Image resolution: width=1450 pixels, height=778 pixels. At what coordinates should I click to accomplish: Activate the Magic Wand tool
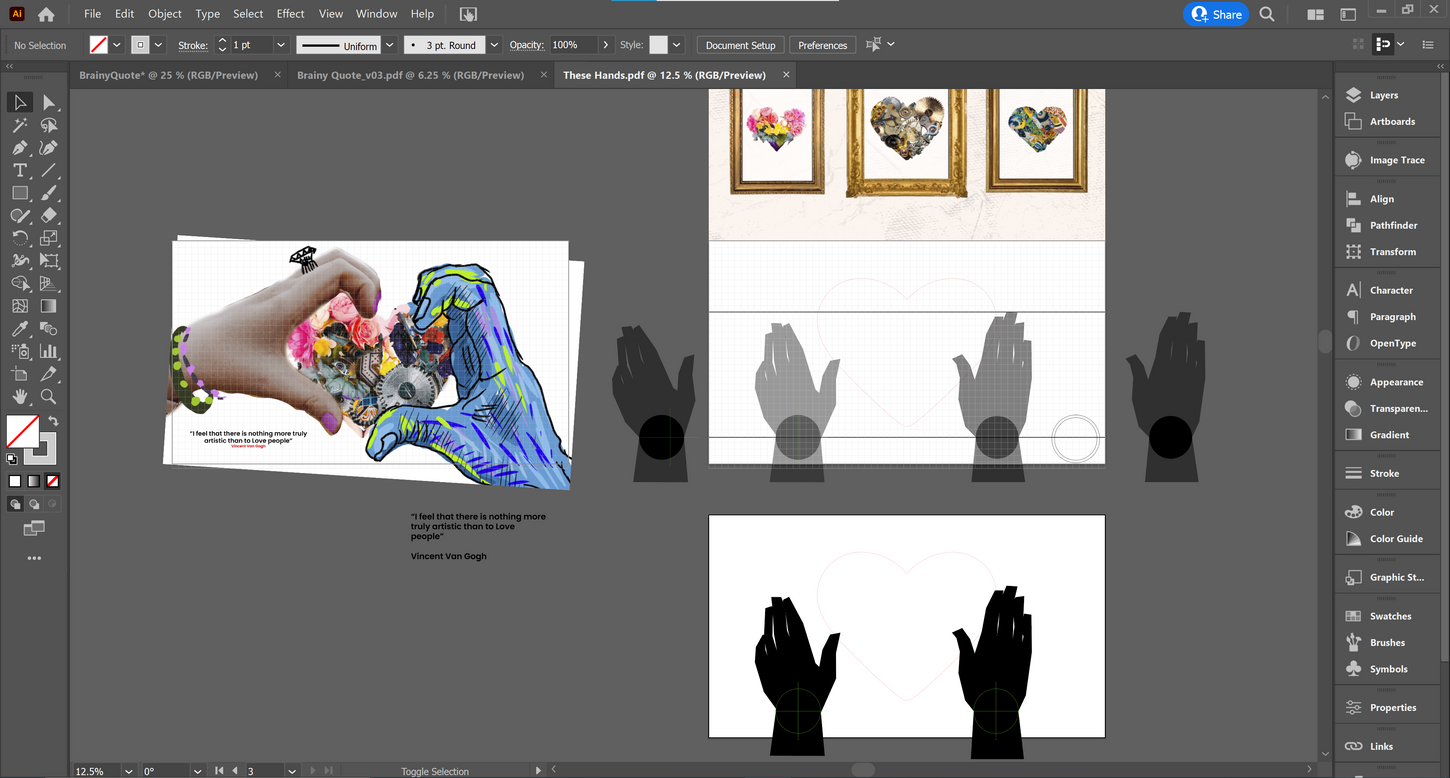click(19, 125)
